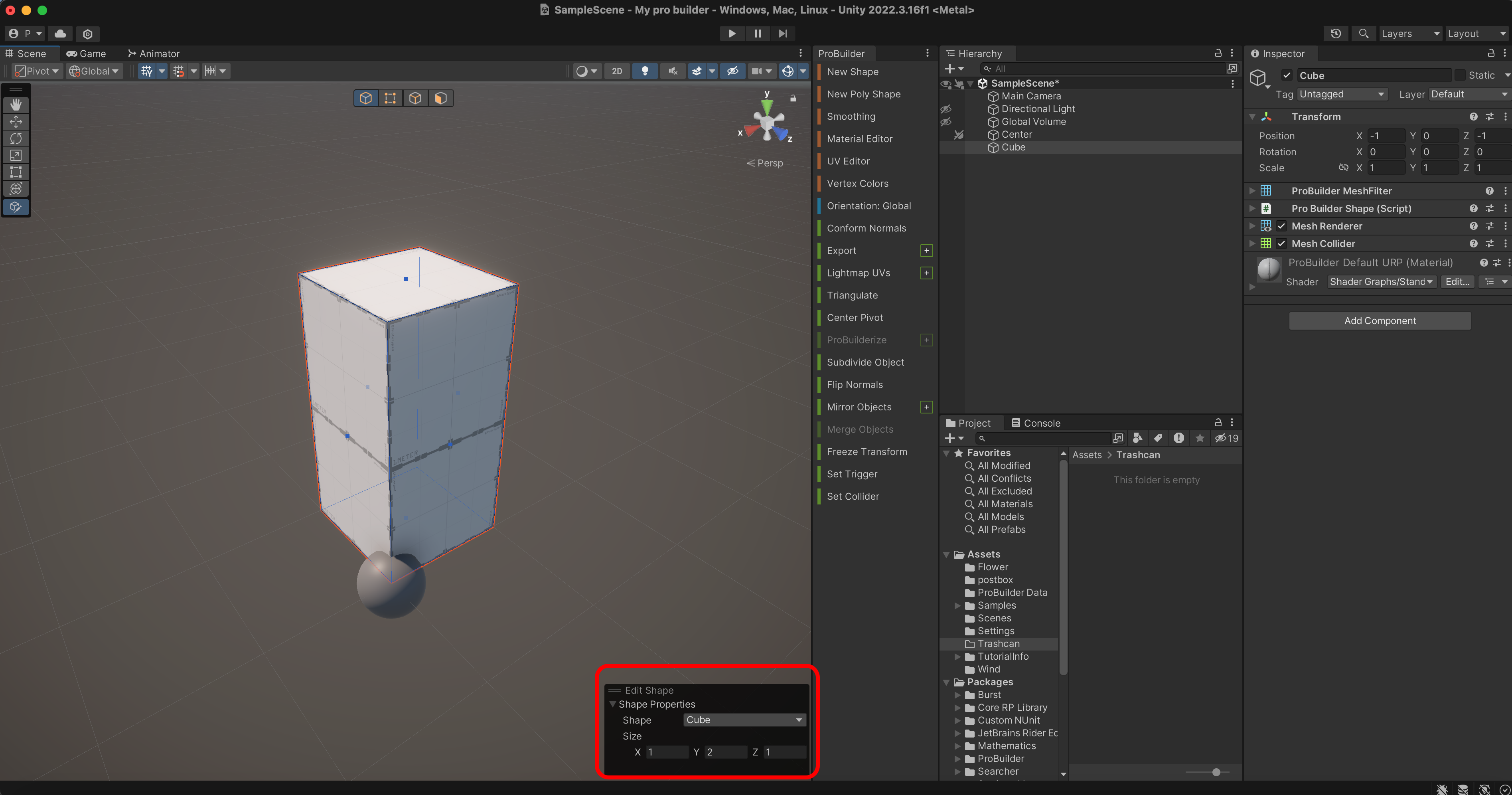The height and width of the screenshot is (795, 1512).
Task: Select the Scale tool
Action: [x=16, y=155]
